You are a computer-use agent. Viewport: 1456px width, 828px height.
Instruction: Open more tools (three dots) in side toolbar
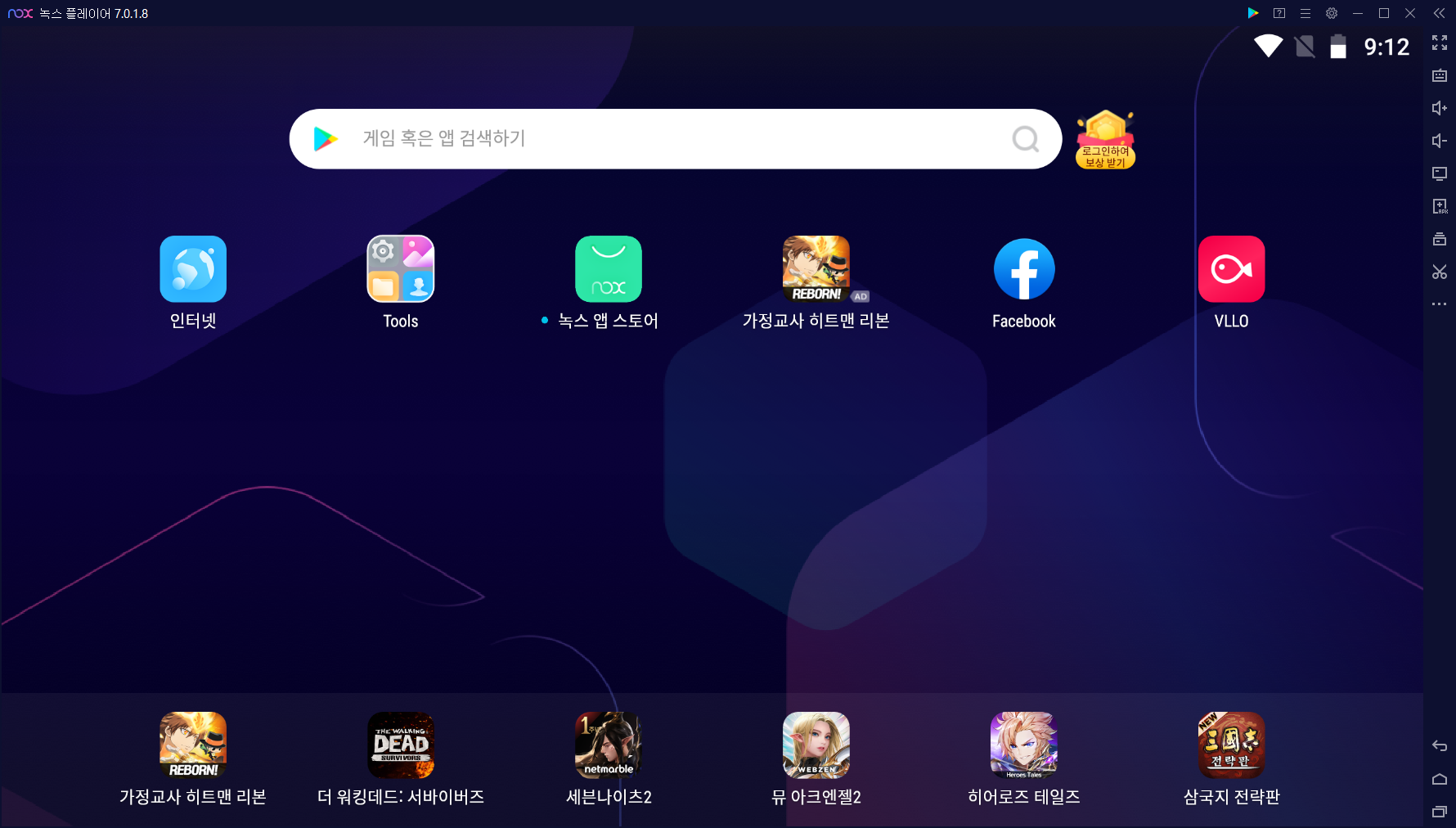tap(1440, 304)
